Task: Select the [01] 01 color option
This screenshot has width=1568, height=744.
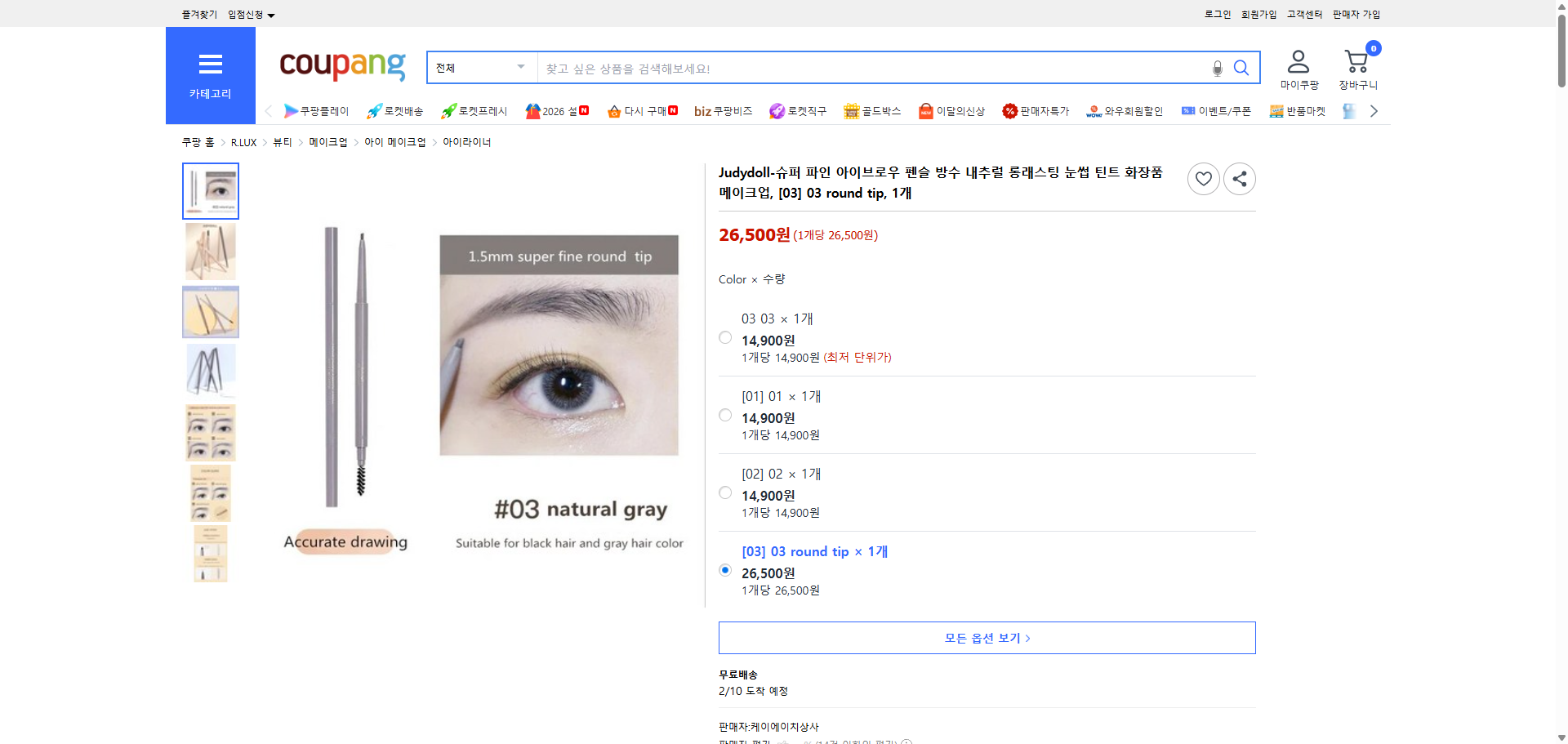Action: (x=724, y=415)
